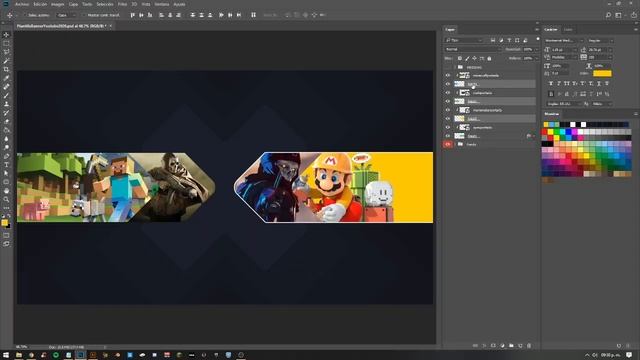The width and height of the screenshot is (640, 360).
Task: Open the Capas panel options menu
Action: 537,29
